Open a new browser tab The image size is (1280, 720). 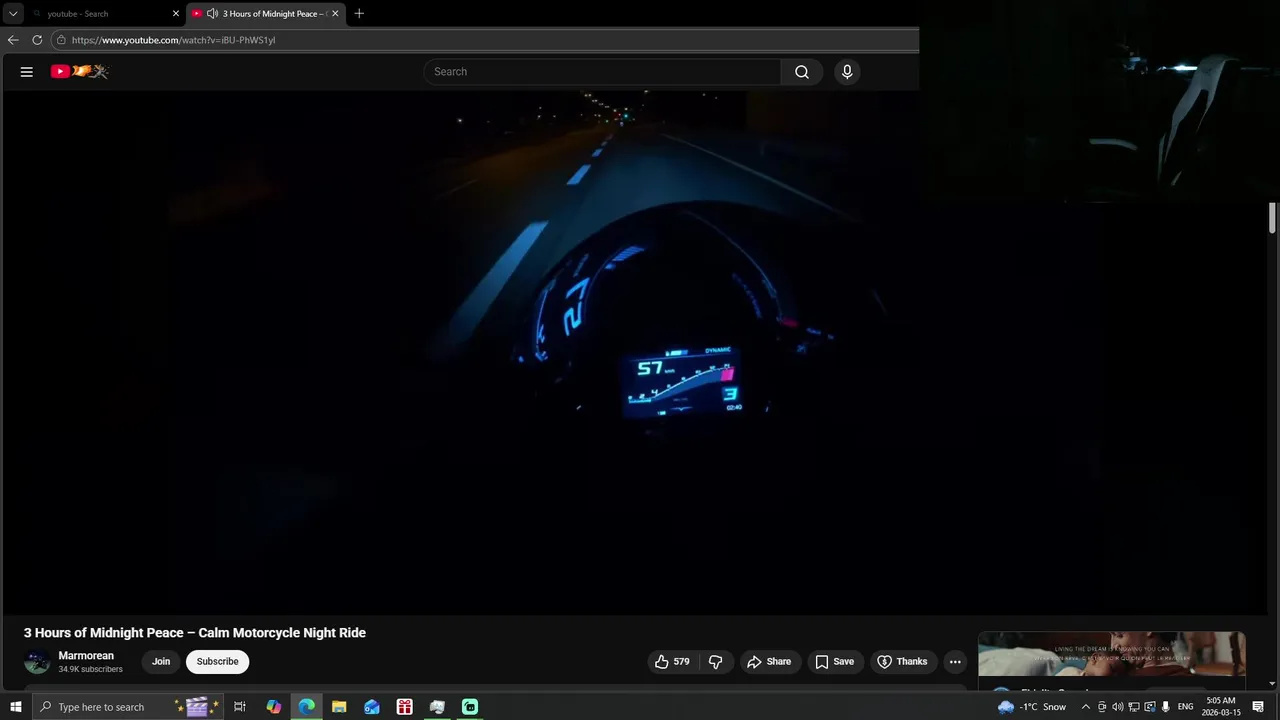tap(359, 14)
